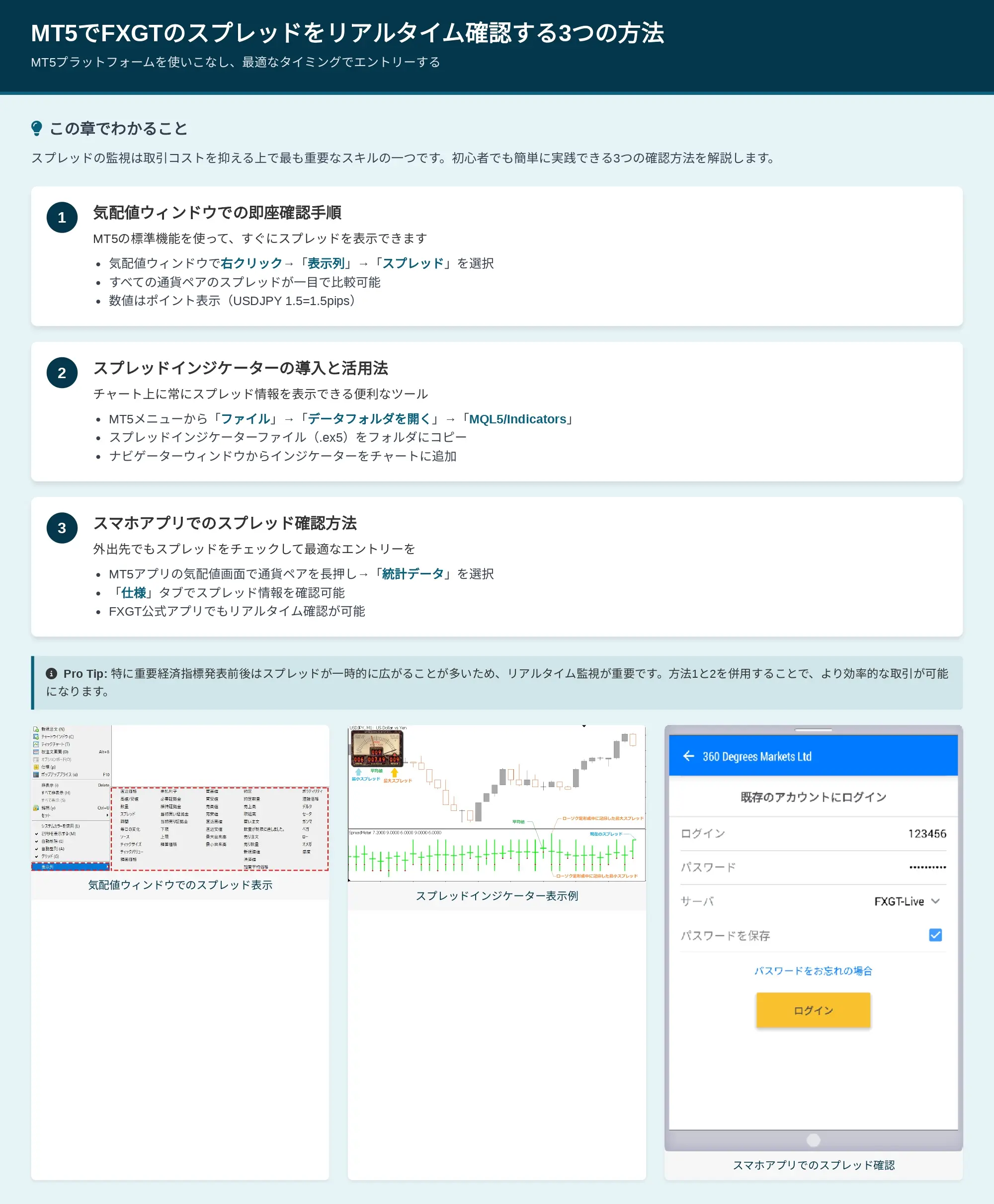Click パスワードをお忘れの場合 link
994x1204 pixels.
(x=813, y=971)
